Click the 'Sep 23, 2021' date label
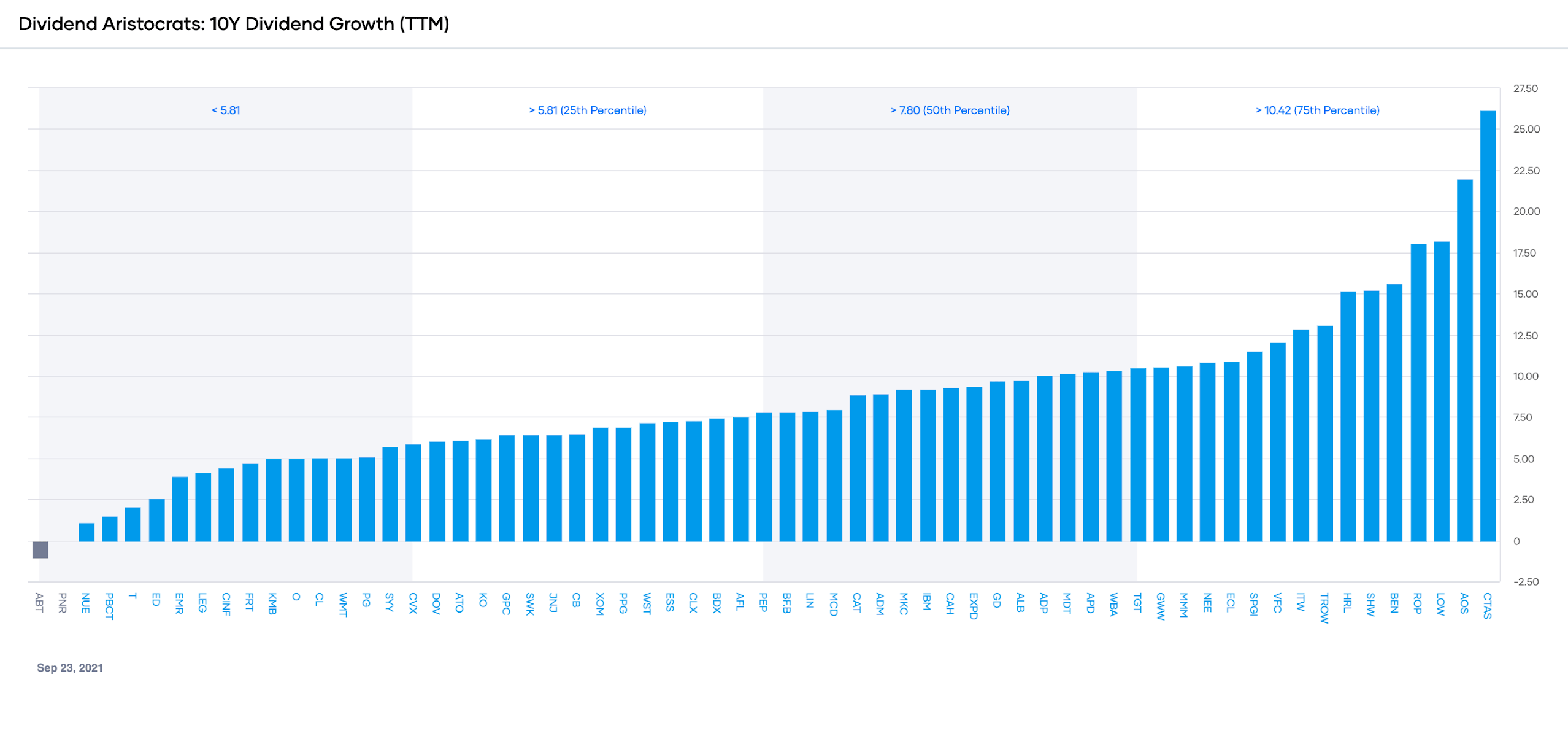The image size is (1568, 755). (x=69, y=667)
